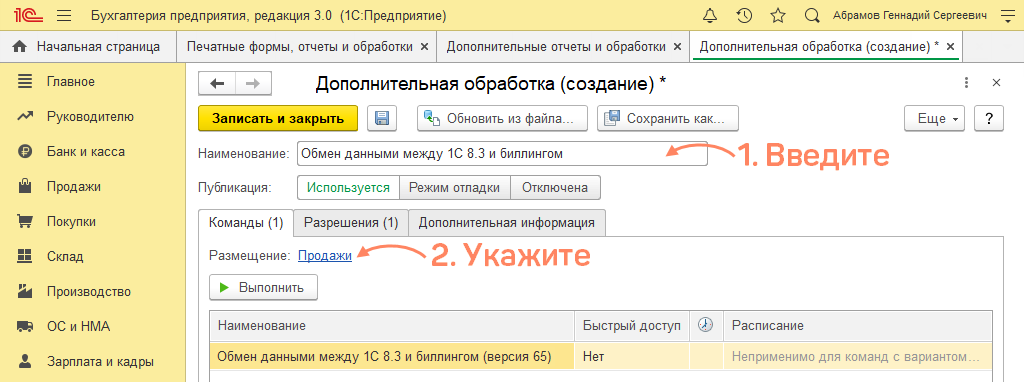The image size is (1024, 382).
Task: Open the Продажи placement link
Action: pyautogui.click(x=325, y=256)
